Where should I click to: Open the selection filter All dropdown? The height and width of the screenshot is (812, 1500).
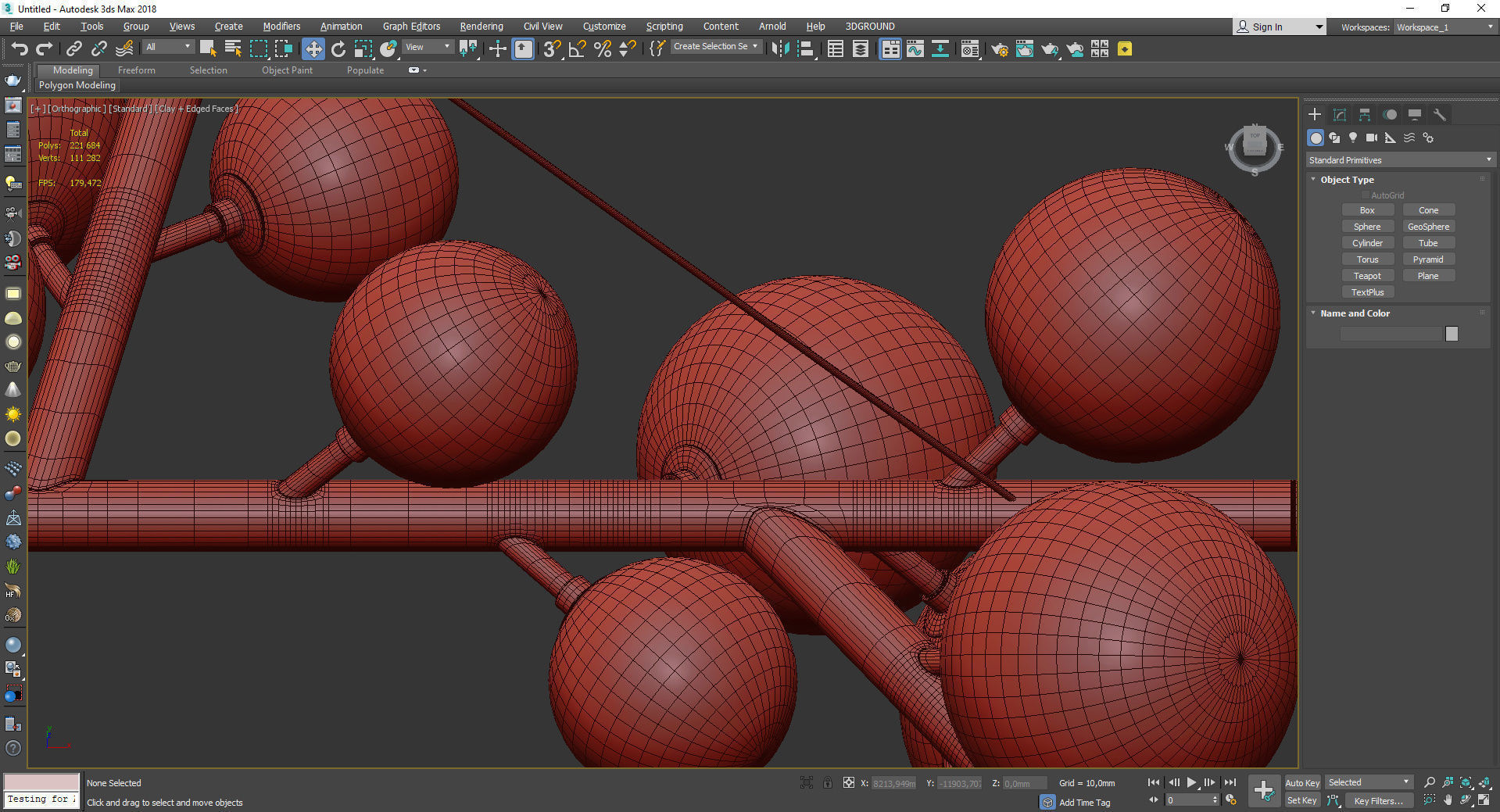point(168,47)
